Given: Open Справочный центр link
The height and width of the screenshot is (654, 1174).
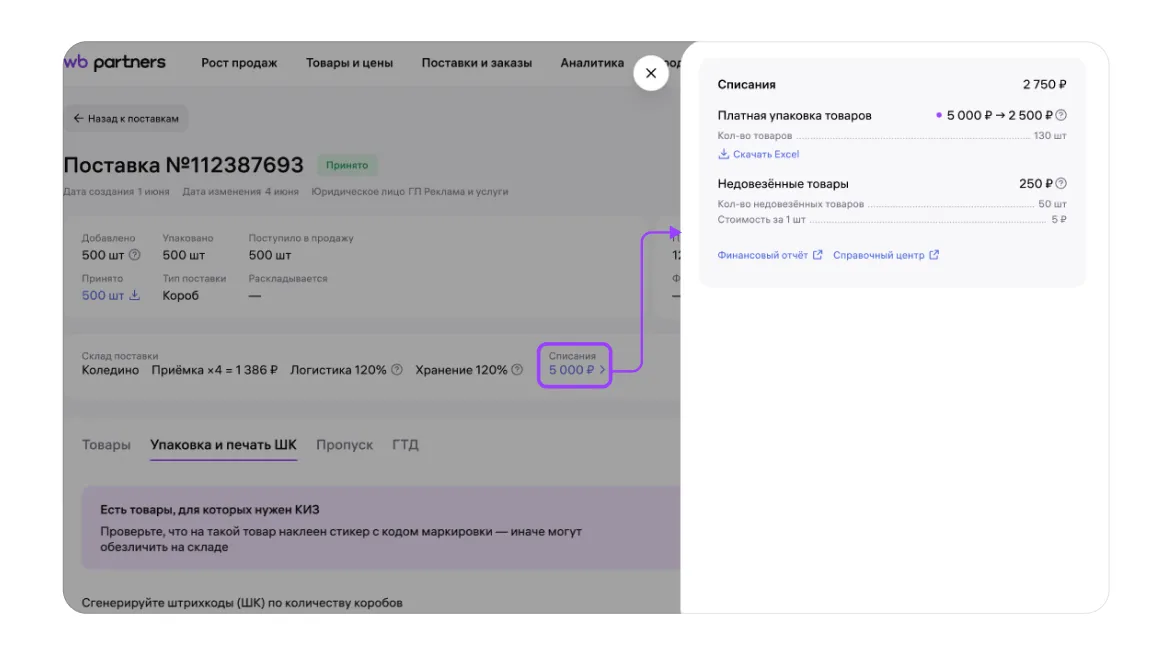Looking at the screenshot, I should click(879, 255).
